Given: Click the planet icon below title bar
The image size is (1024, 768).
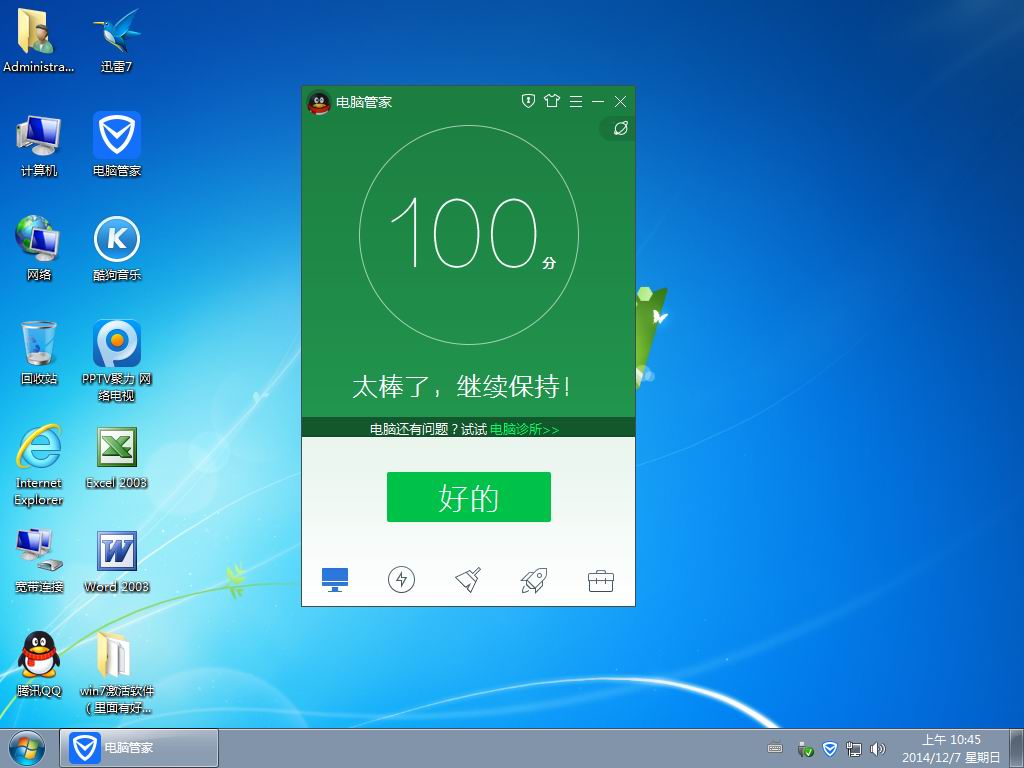Looking at the screenshot, I should 620,128.
